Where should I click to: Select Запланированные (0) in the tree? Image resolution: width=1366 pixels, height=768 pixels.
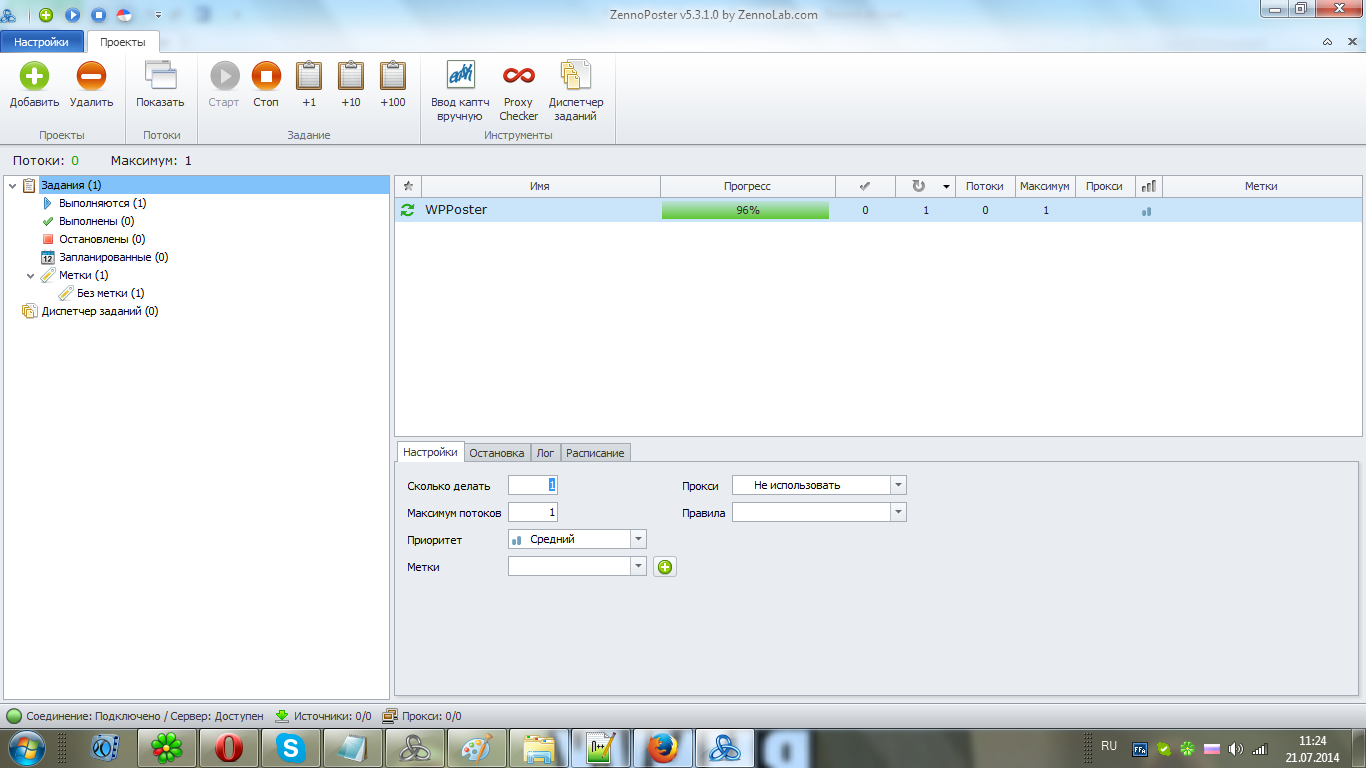point(113,257)
